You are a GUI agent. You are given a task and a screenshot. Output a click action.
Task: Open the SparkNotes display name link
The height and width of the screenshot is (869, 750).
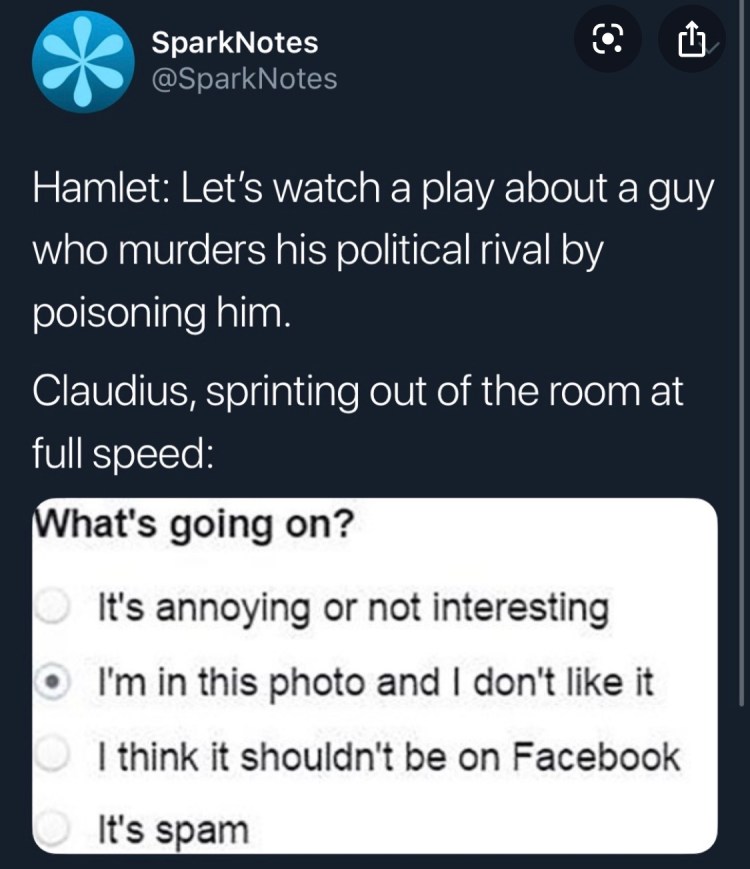click(235, 42)
